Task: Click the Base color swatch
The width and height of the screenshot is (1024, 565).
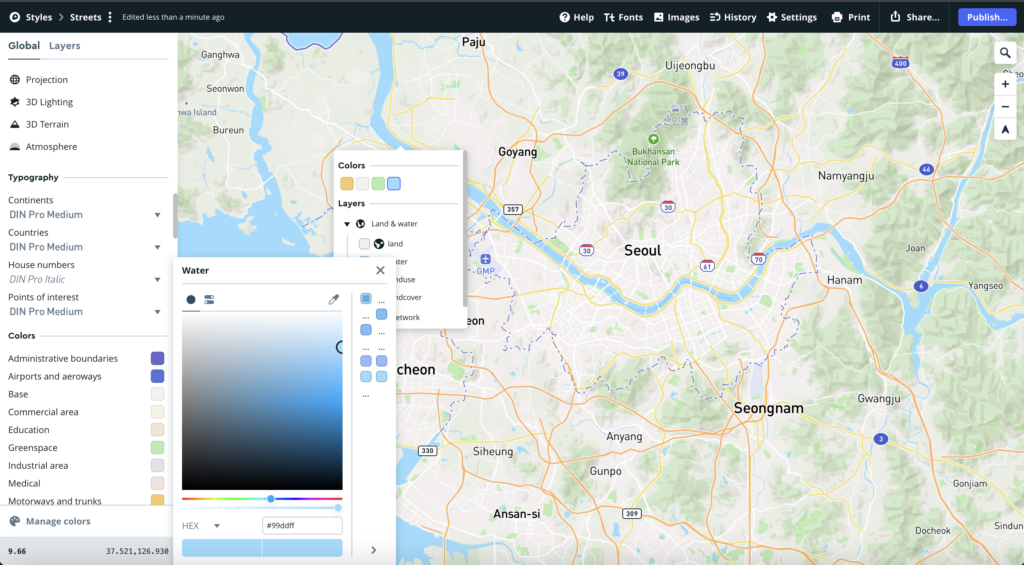Action: 157,394
